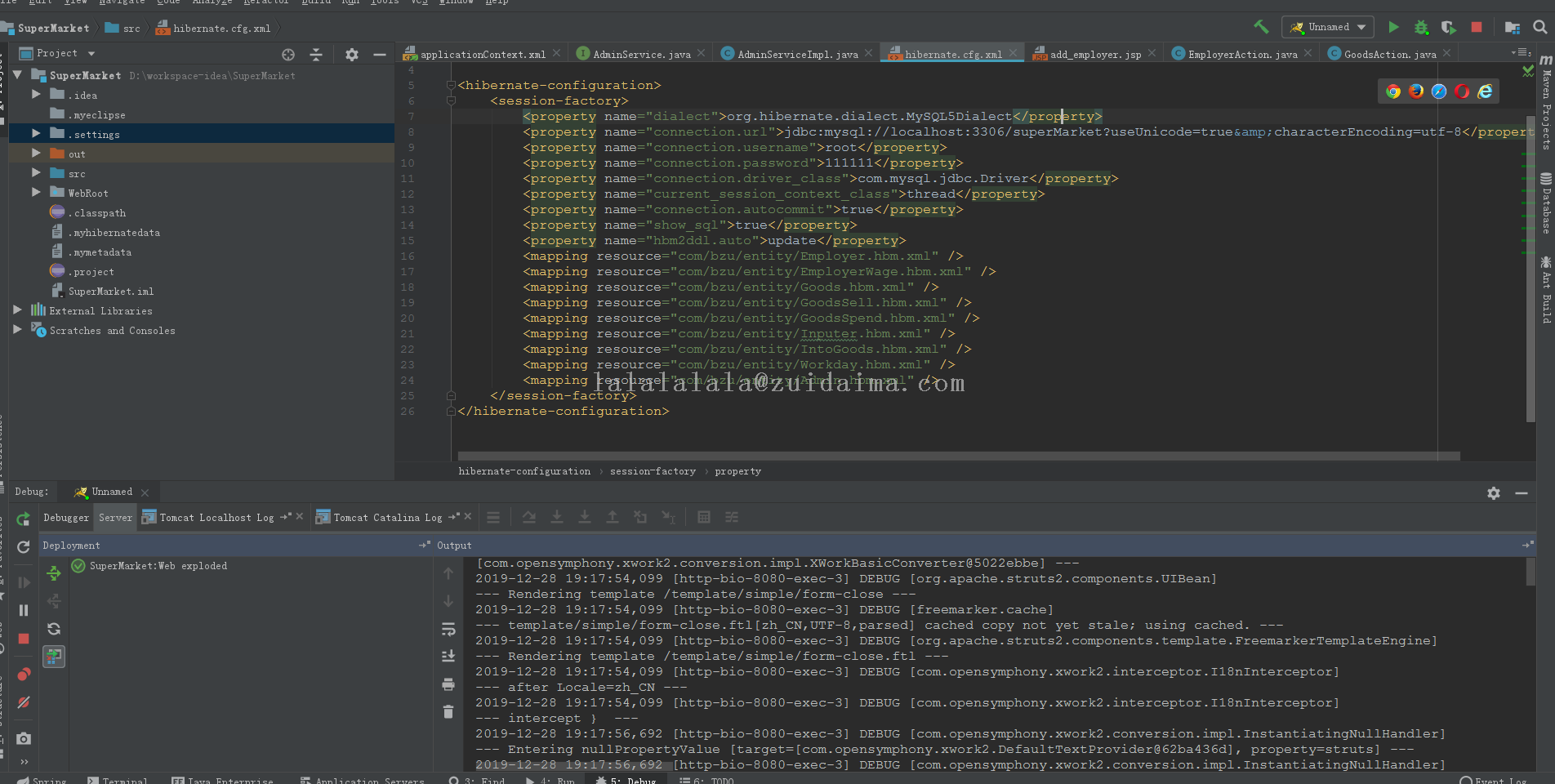This screenshot has height=784, width=1555.
Task: Open Tomcat Localhost Log tab
Action: click(x=216, y=518)
